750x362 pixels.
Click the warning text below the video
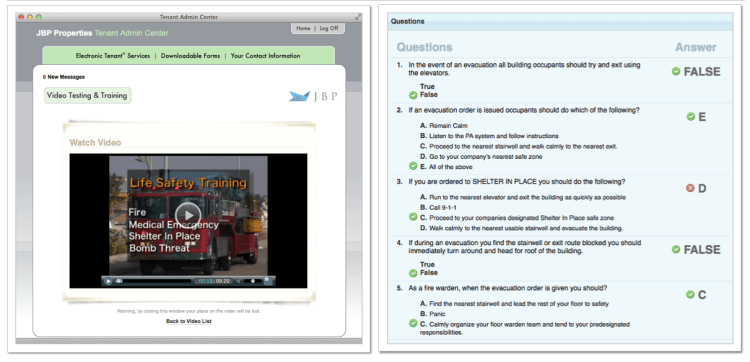(188, 311)
